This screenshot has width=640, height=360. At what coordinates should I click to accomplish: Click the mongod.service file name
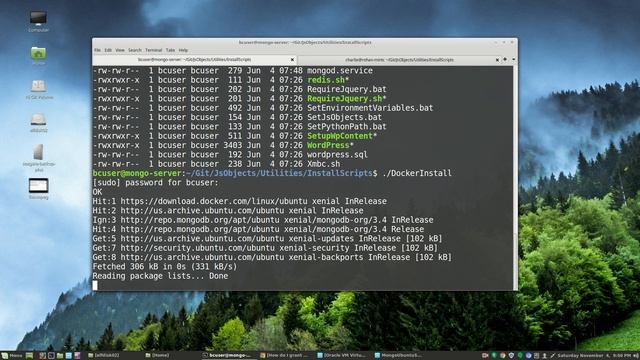pyautogui.click(x=340, y=71)
